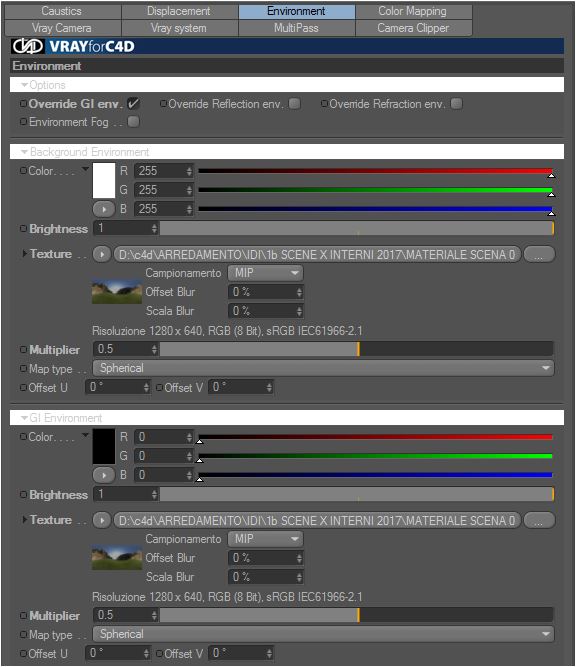This screenshot has height=667, width=576.
Task: Click GI Environment red channel slider
Action: click(376, 437)
